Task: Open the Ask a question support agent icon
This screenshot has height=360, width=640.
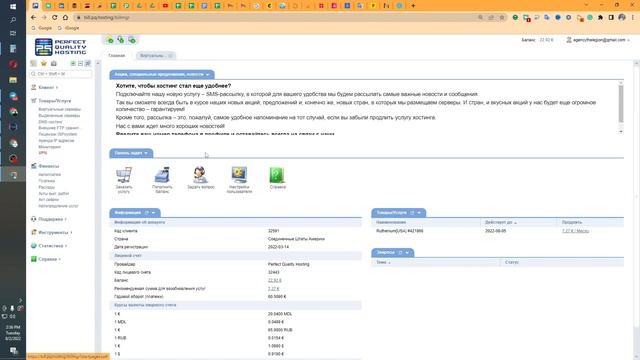Action: coord(200,176)
